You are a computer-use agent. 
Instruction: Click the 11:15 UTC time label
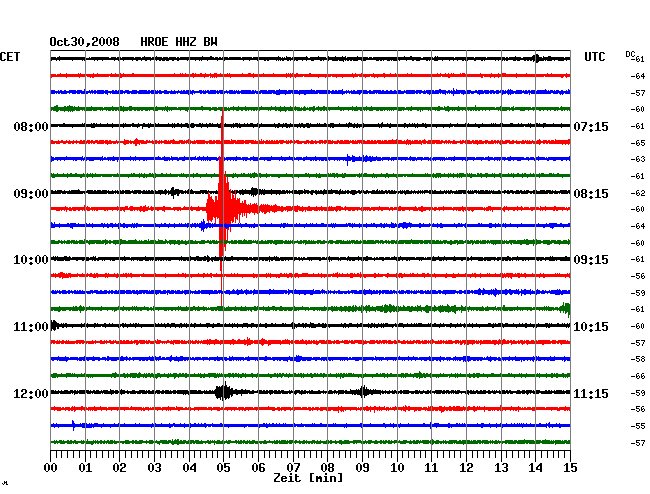591,393
